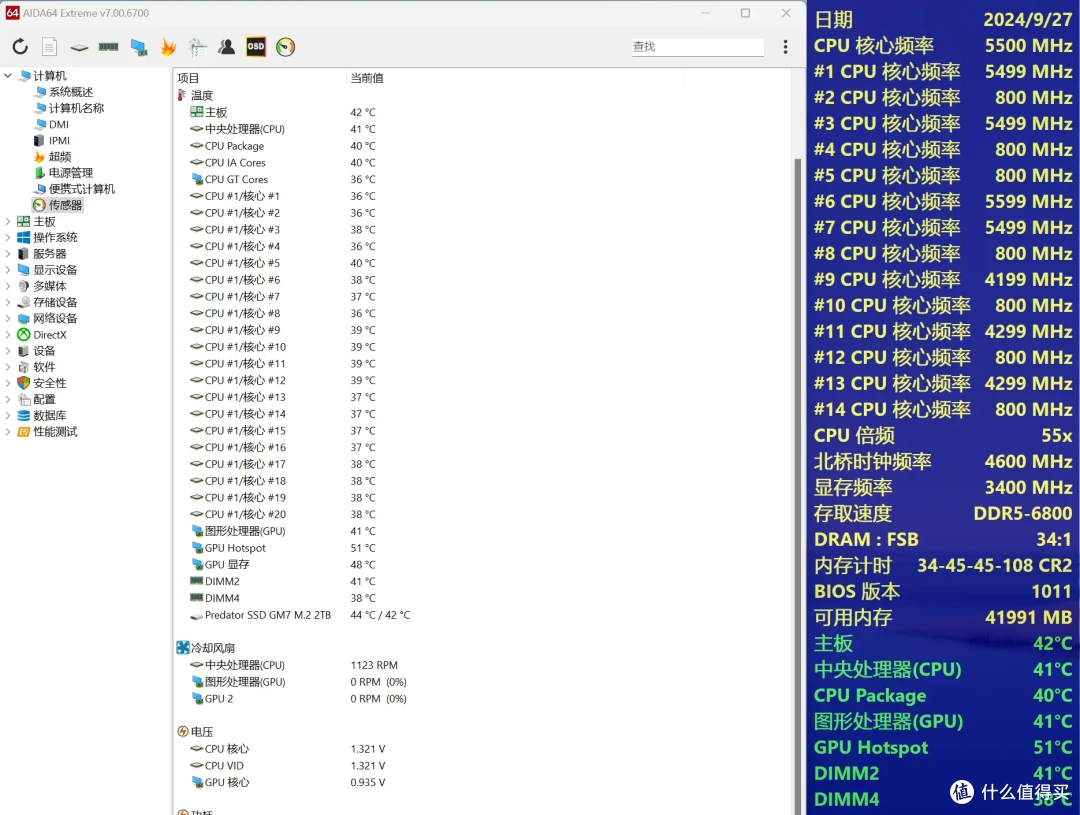Select 计算机名称 in the tree
1080x815 pixels.
click(x=70, y=108)
